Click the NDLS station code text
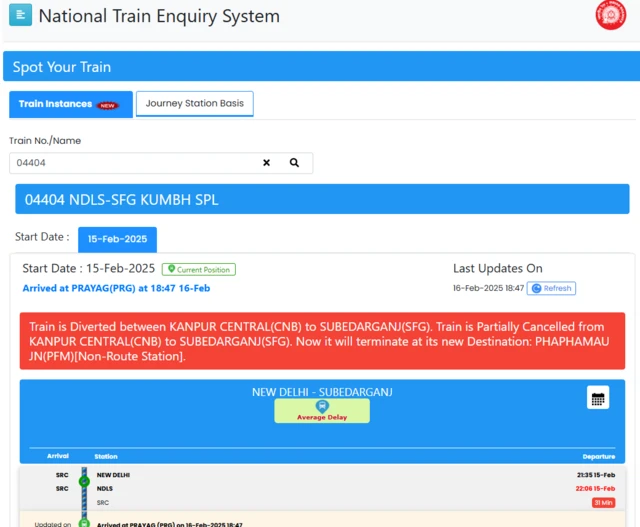 click(x=104, y=488)
